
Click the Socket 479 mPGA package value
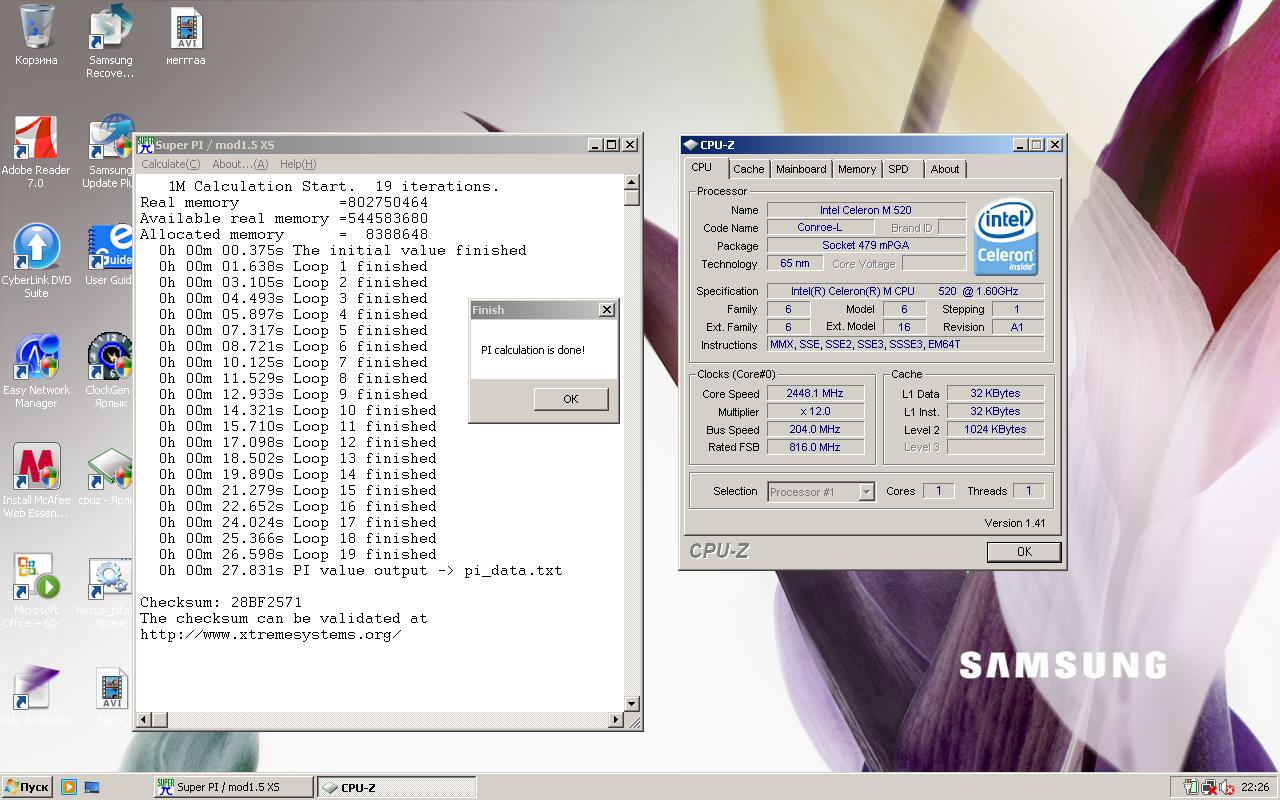click(866, 246)
